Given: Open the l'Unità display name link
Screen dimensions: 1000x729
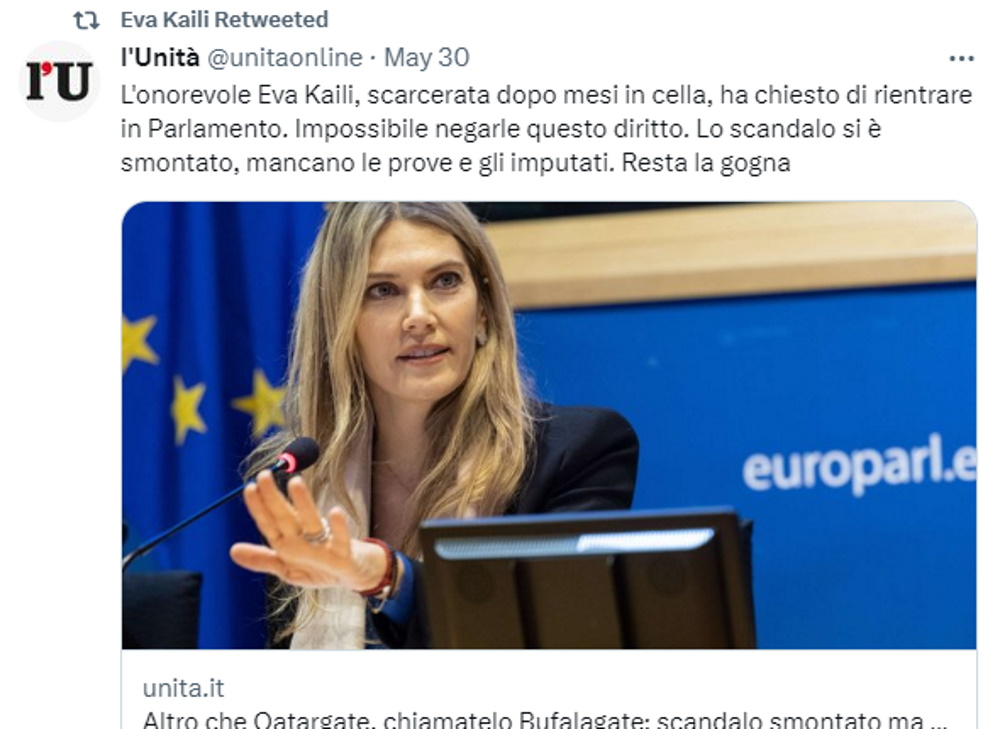Looking at the screenshot, I should (160, 57).
